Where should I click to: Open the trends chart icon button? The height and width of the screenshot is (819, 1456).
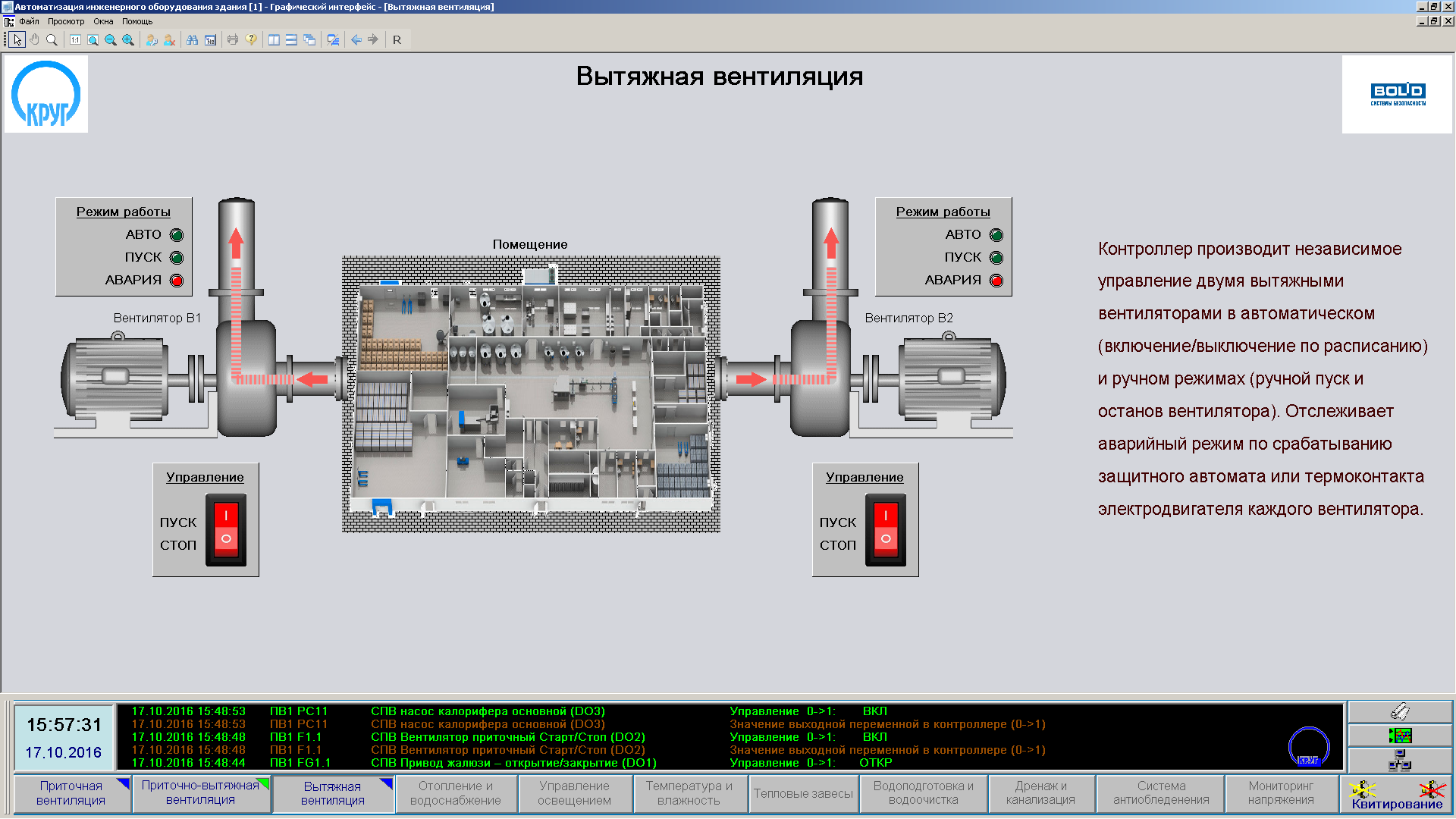pos(1399,736)
